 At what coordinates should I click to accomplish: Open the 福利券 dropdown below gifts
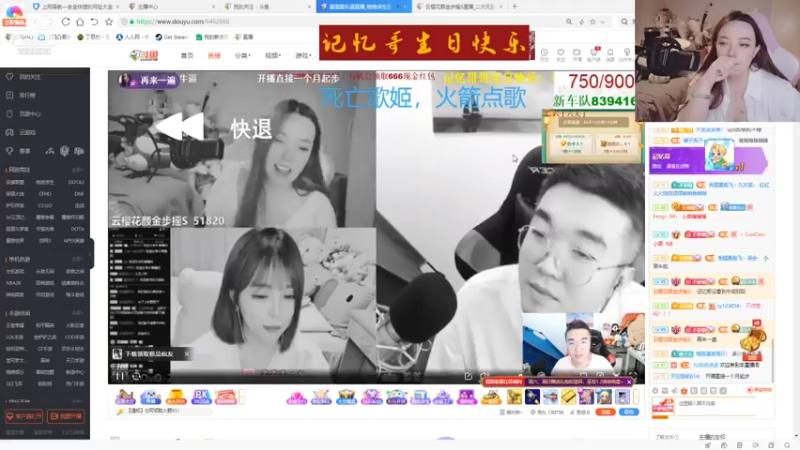510,412
